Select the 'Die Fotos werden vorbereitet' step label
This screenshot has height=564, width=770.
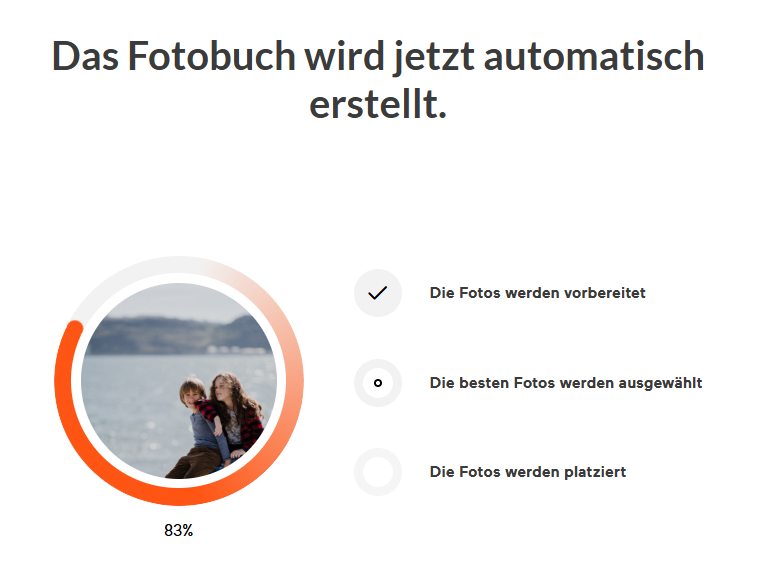(537, 293)
